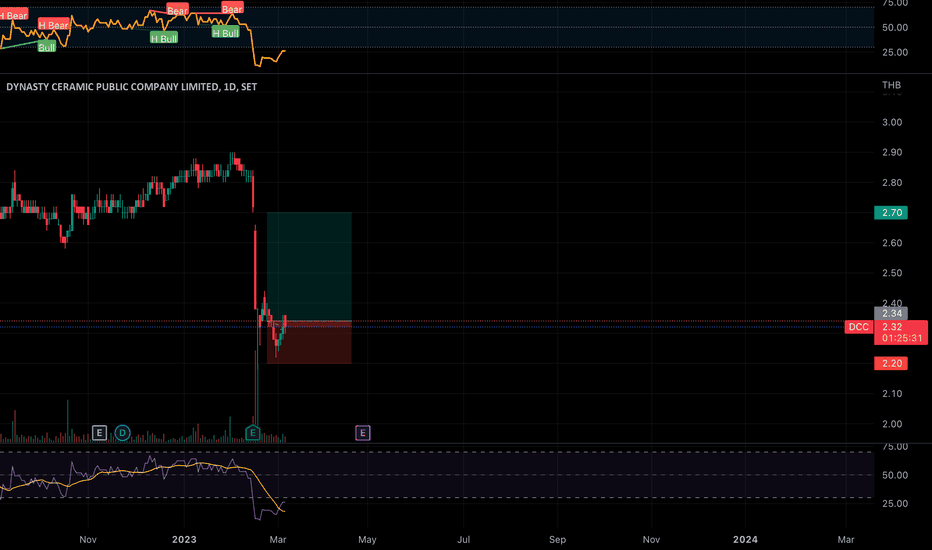Click the Dynasty Ceramic chart title
The height and width of the screenshot is (550, 932).
(131, 87)
